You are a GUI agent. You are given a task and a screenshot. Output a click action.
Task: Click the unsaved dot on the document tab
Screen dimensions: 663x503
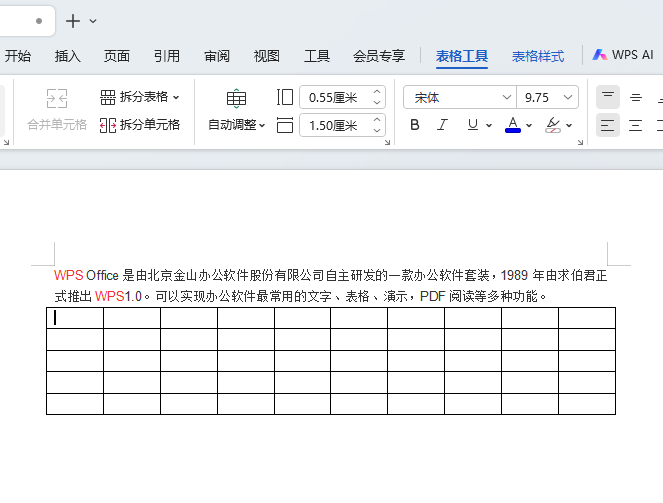click(x=39, y=21)
